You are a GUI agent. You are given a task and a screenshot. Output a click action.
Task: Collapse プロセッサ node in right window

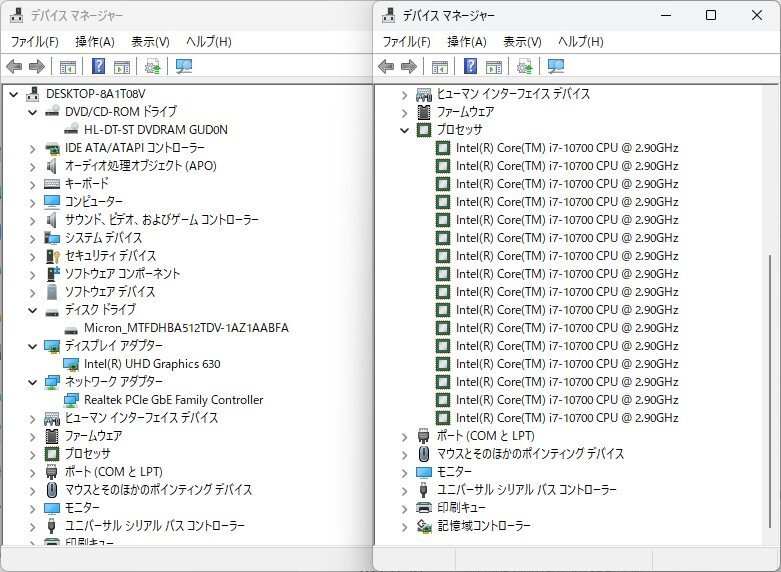coord(404,130)
